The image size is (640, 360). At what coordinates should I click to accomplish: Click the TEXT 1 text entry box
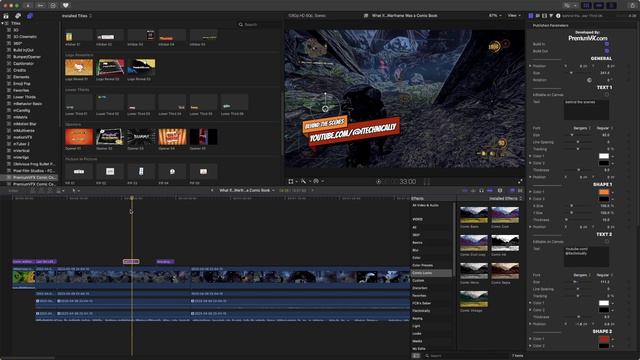(x=587, y=109)
